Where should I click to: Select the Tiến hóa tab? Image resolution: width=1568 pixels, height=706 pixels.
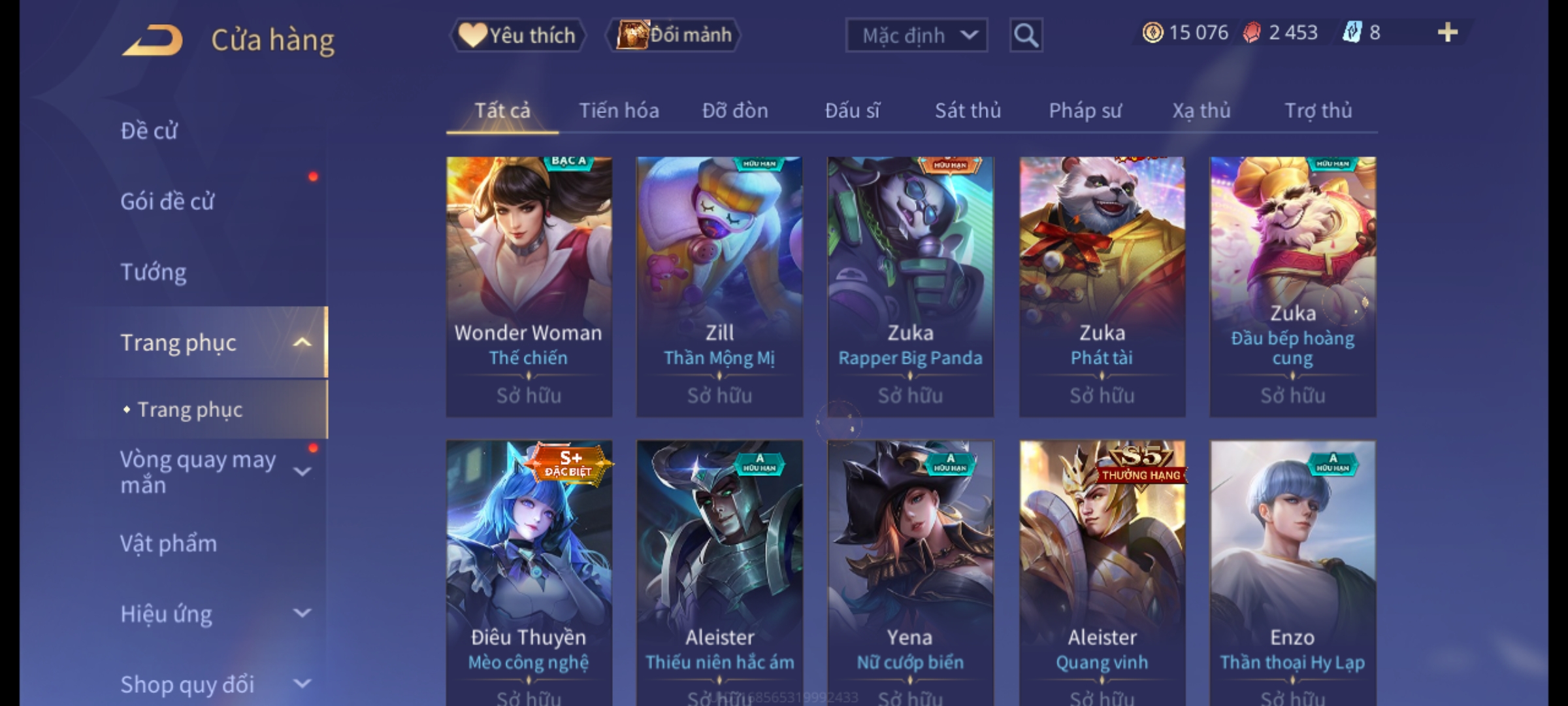coord(619,110)
